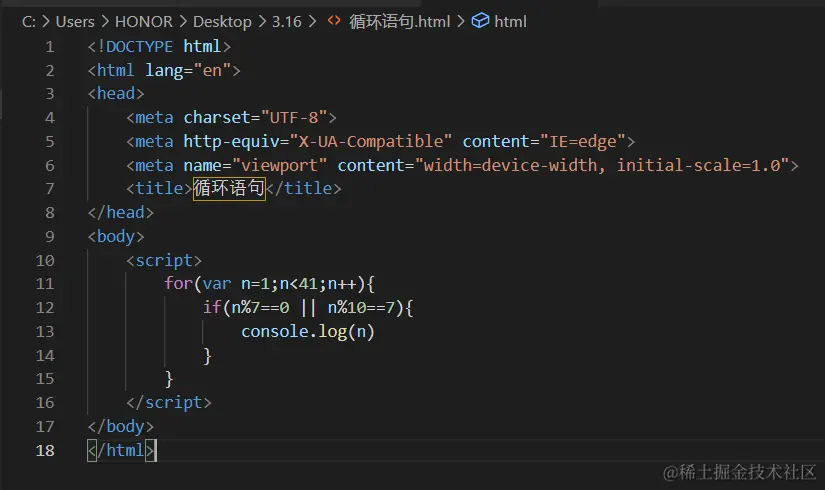Viewport: 825px width, 490px height.
Task: Click the C: breadcrumb segment
Action: 29,22
